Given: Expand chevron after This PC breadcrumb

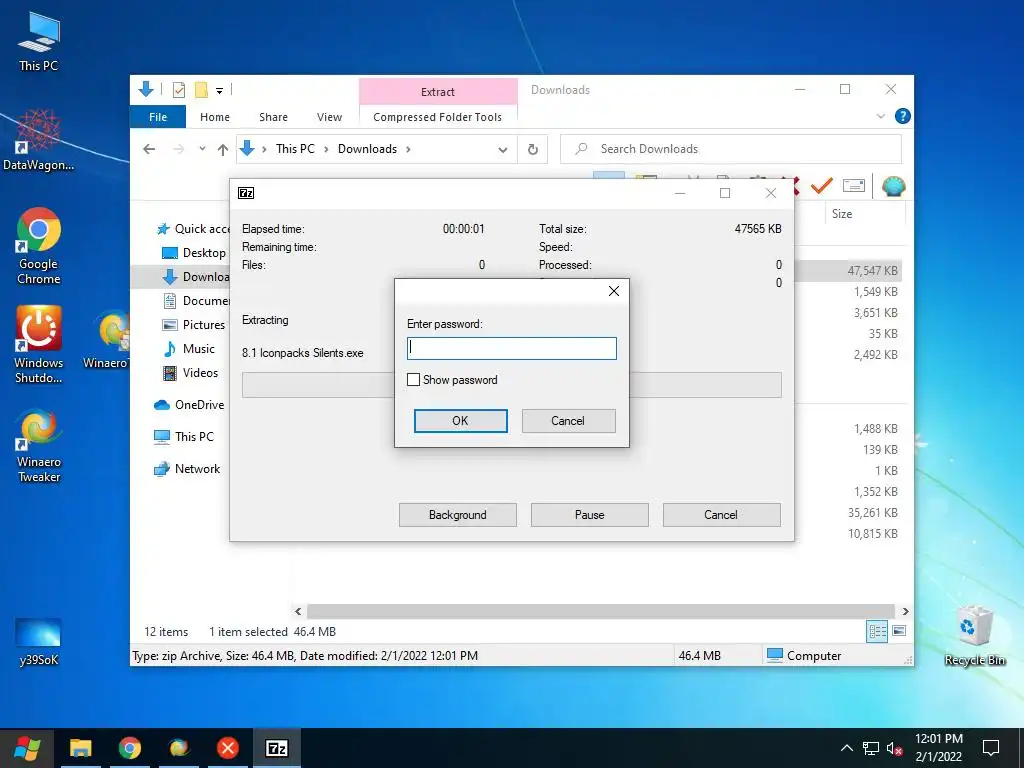Looking at the screenshot, I should [x=326, y=150].
